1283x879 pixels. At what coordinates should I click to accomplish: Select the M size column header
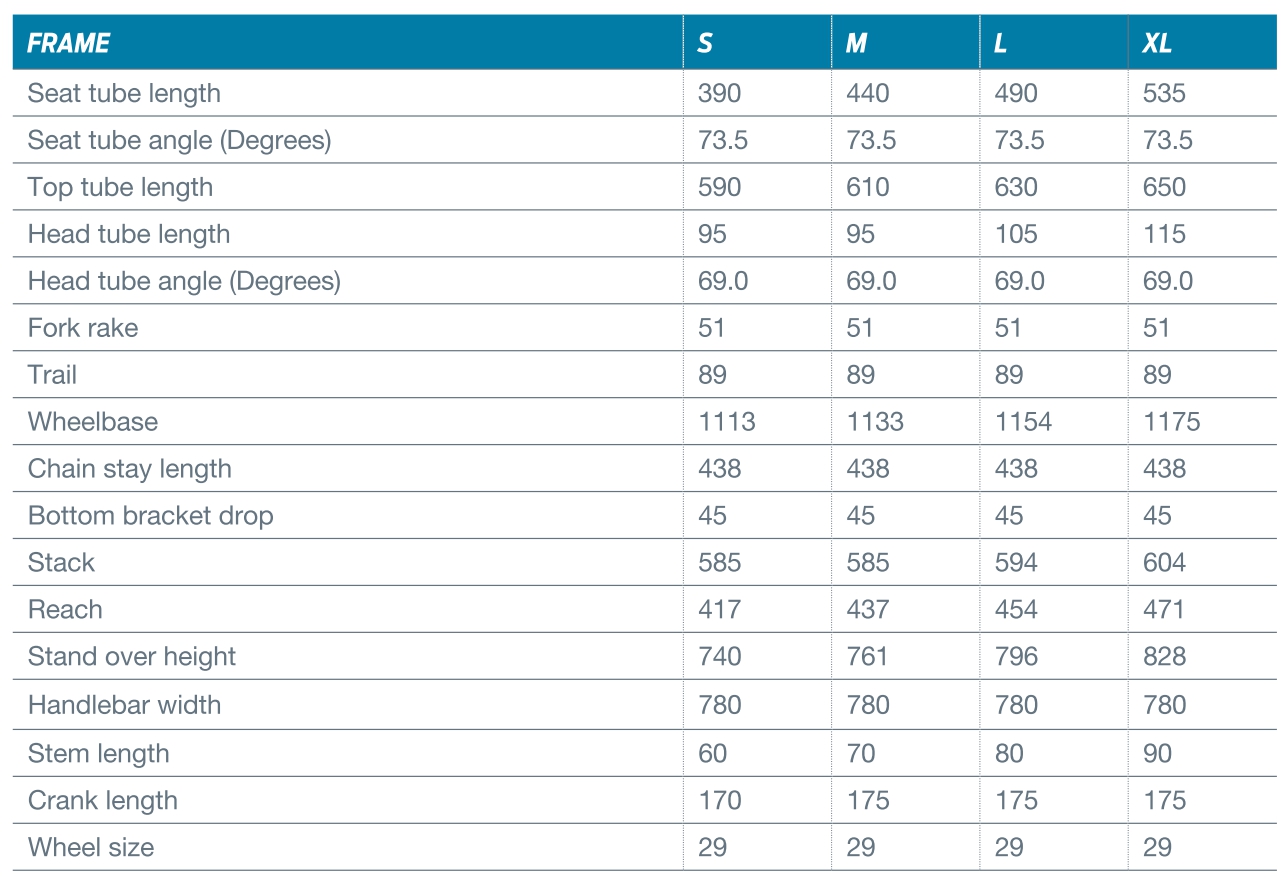(856, 44)
